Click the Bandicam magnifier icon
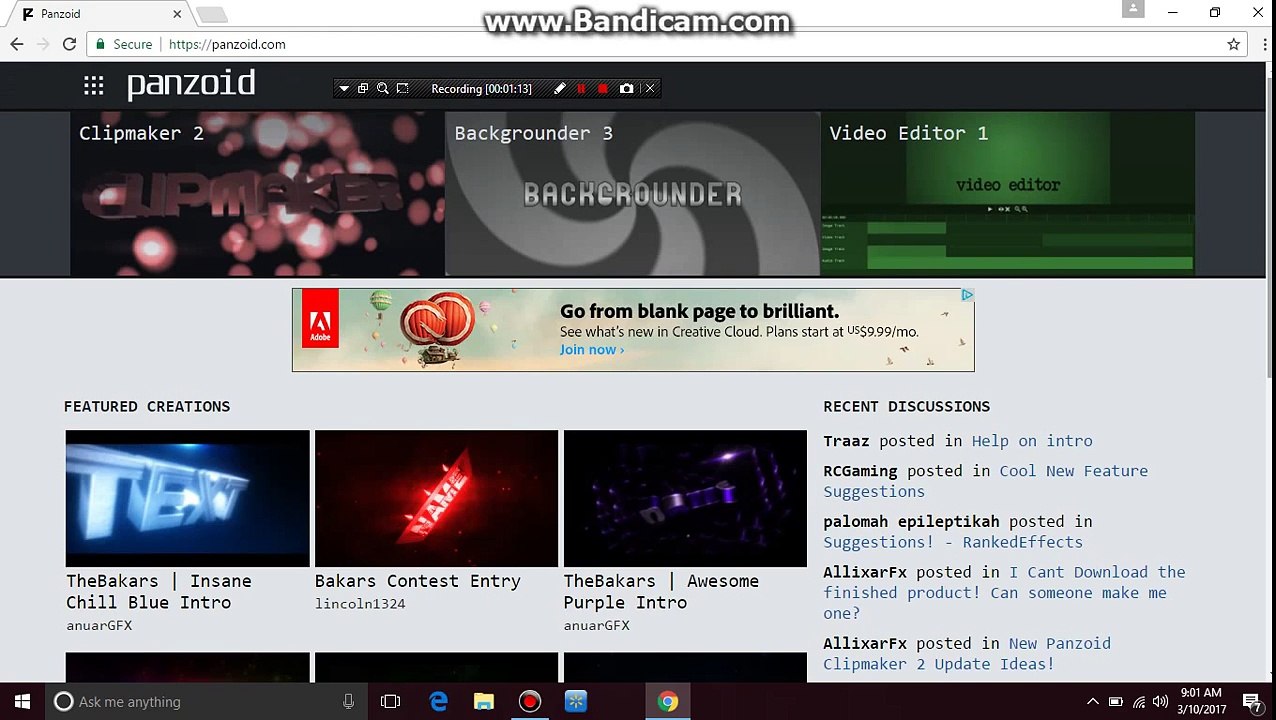This screenshot has width=1276, height=720. tap(382, 89)
